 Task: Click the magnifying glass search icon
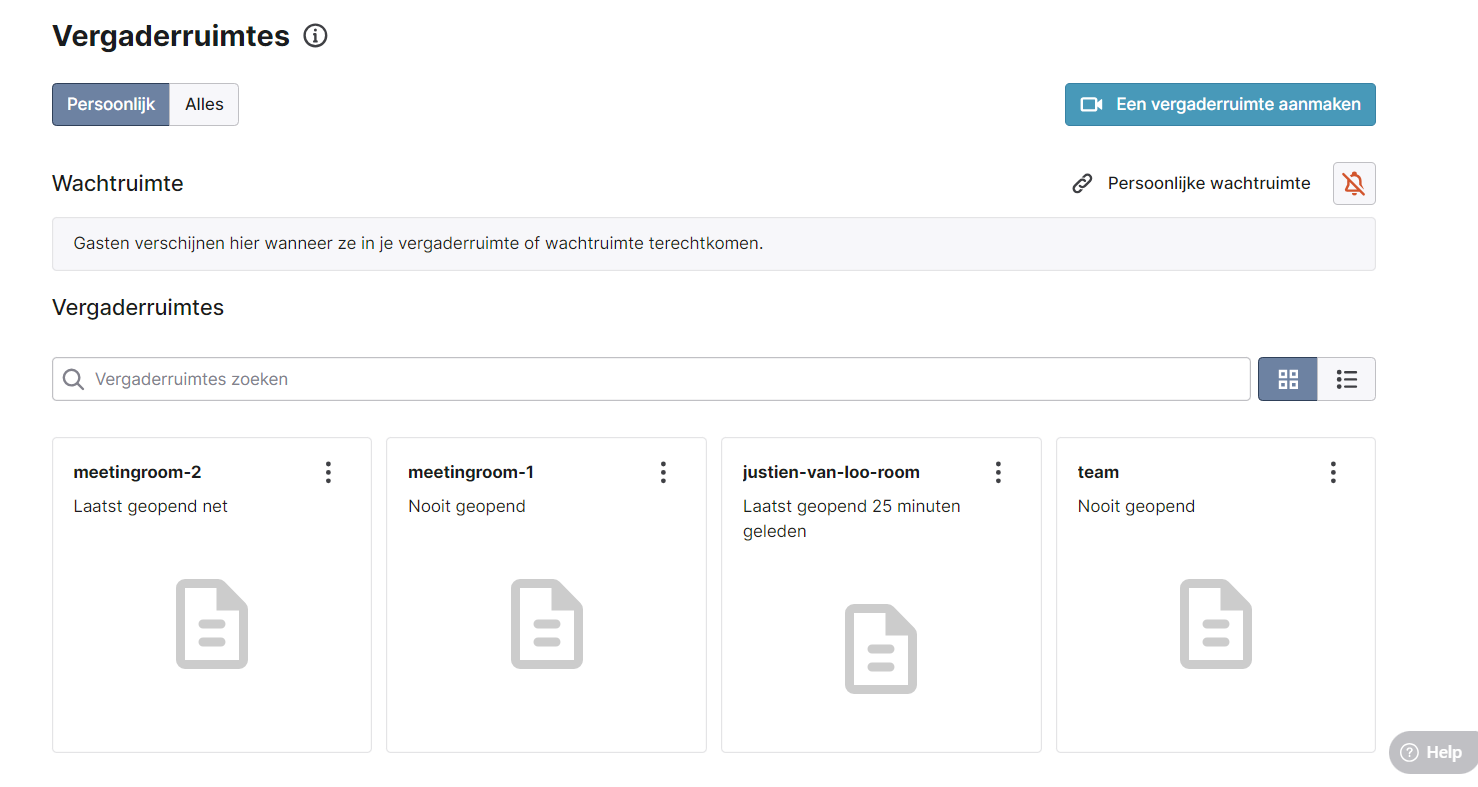73,379
